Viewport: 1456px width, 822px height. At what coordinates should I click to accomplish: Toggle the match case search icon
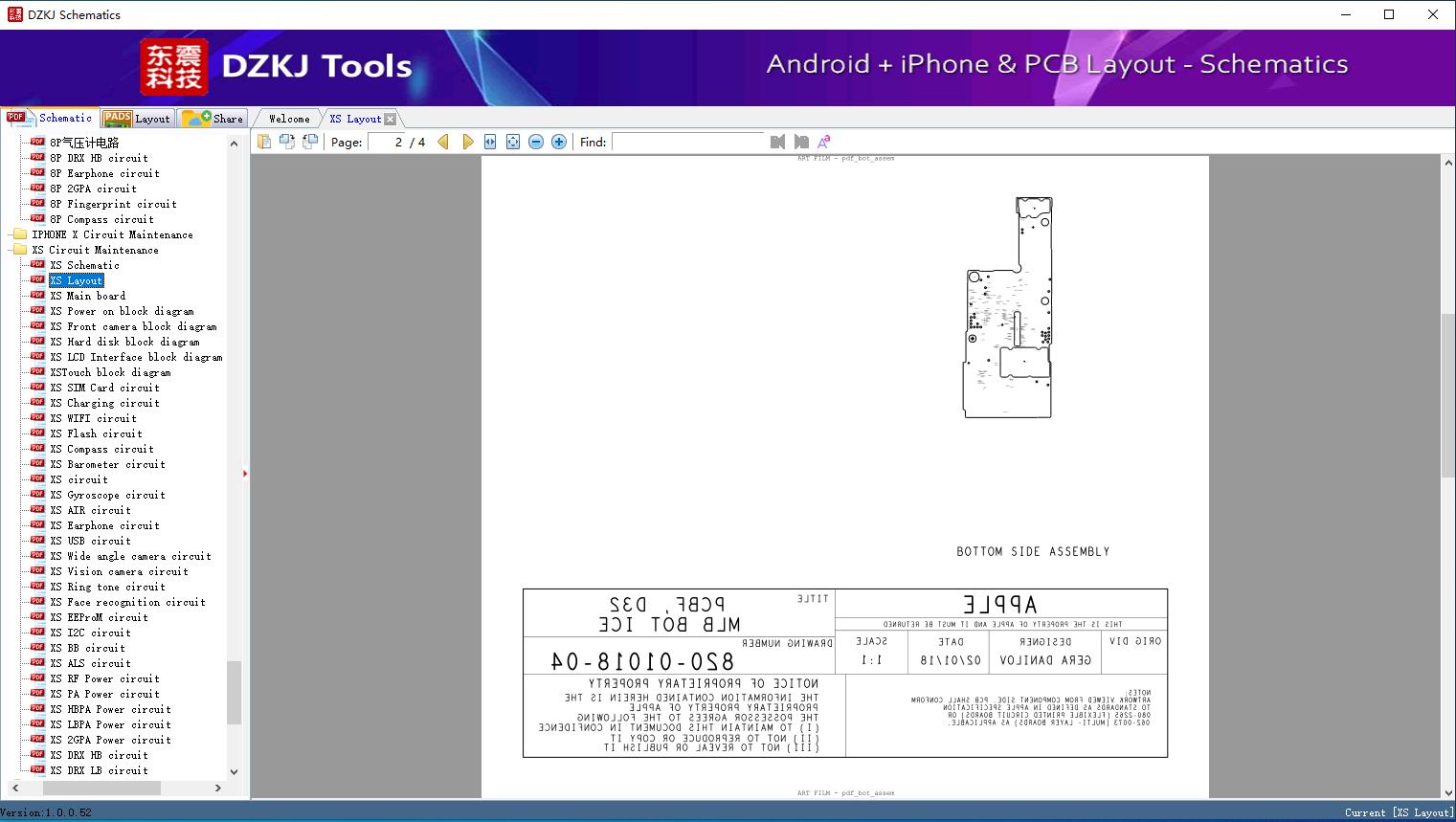(x=823, y=142)
